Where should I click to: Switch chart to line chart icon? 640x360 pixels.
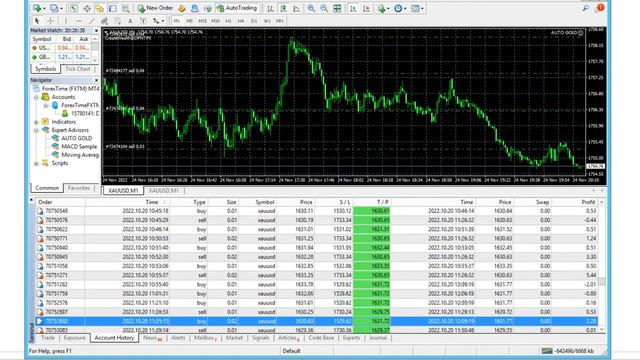pyautogui.click(x=296, y=8)
